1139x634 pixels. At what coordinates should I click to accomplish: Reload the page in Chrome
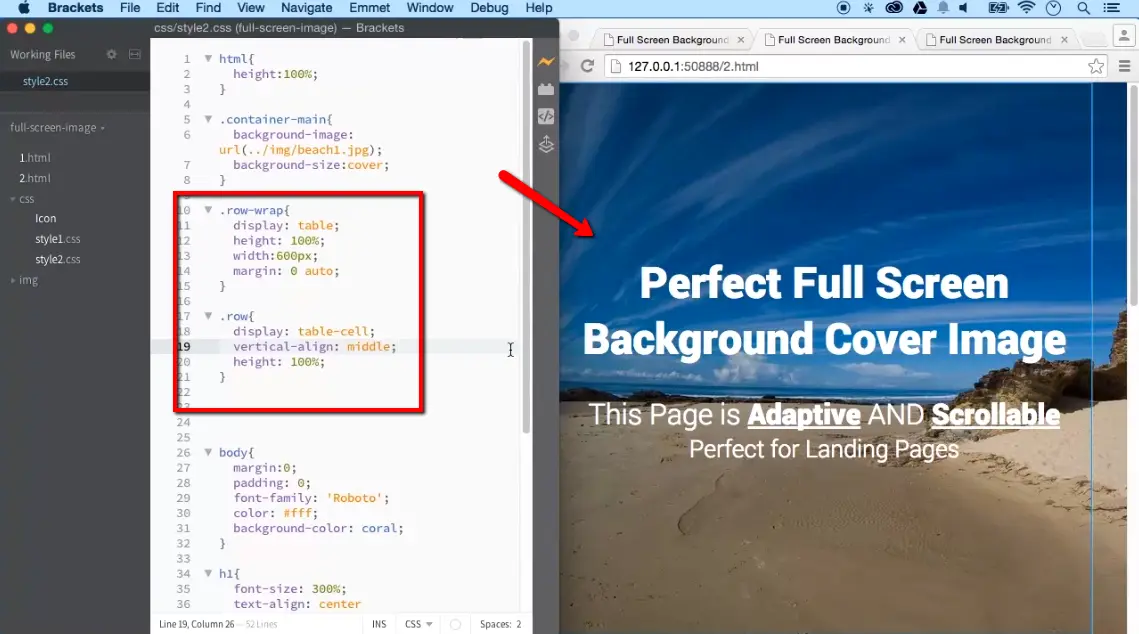pos(587,66)
